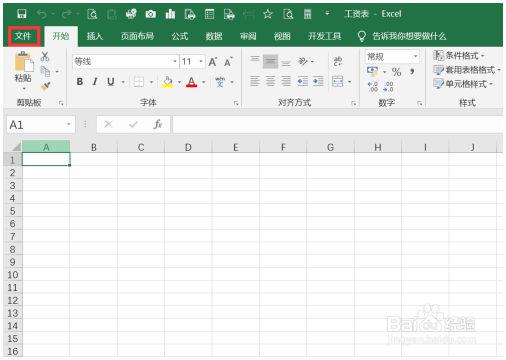Open the borders dropdown arrow

[x=151, y=82]
